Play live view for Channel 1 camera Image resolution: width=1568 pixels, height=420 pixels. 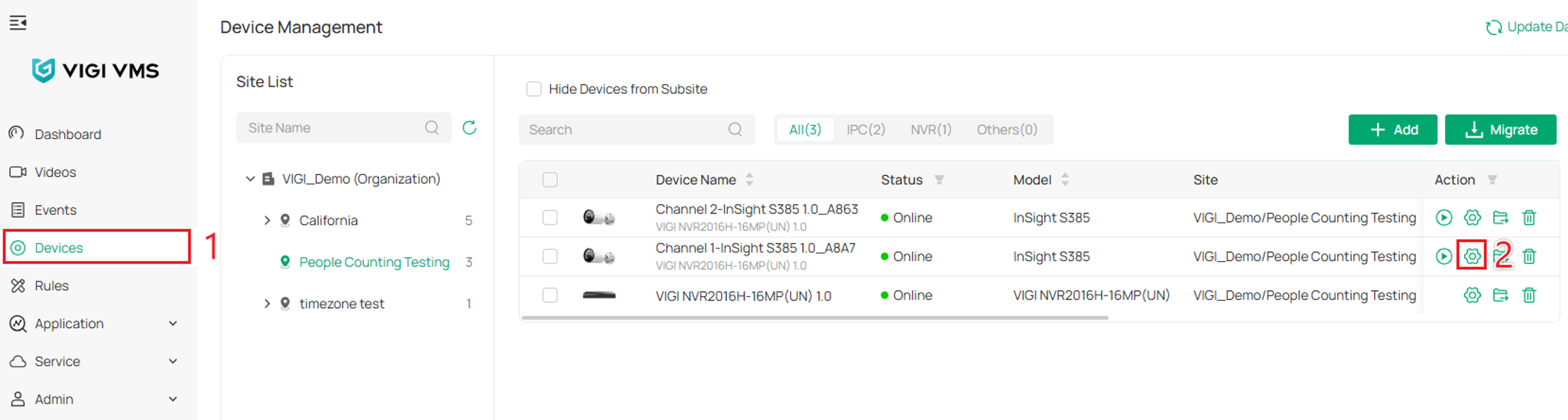[x=1444, y=256]
